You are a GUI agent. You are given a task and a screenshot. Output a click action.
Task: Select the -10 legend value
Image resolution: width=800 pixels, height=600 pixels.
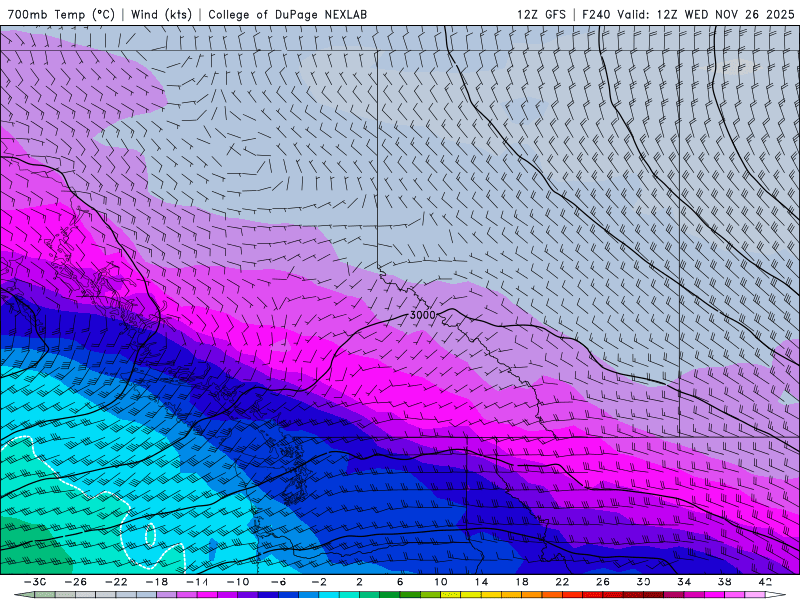click(238, 582)
